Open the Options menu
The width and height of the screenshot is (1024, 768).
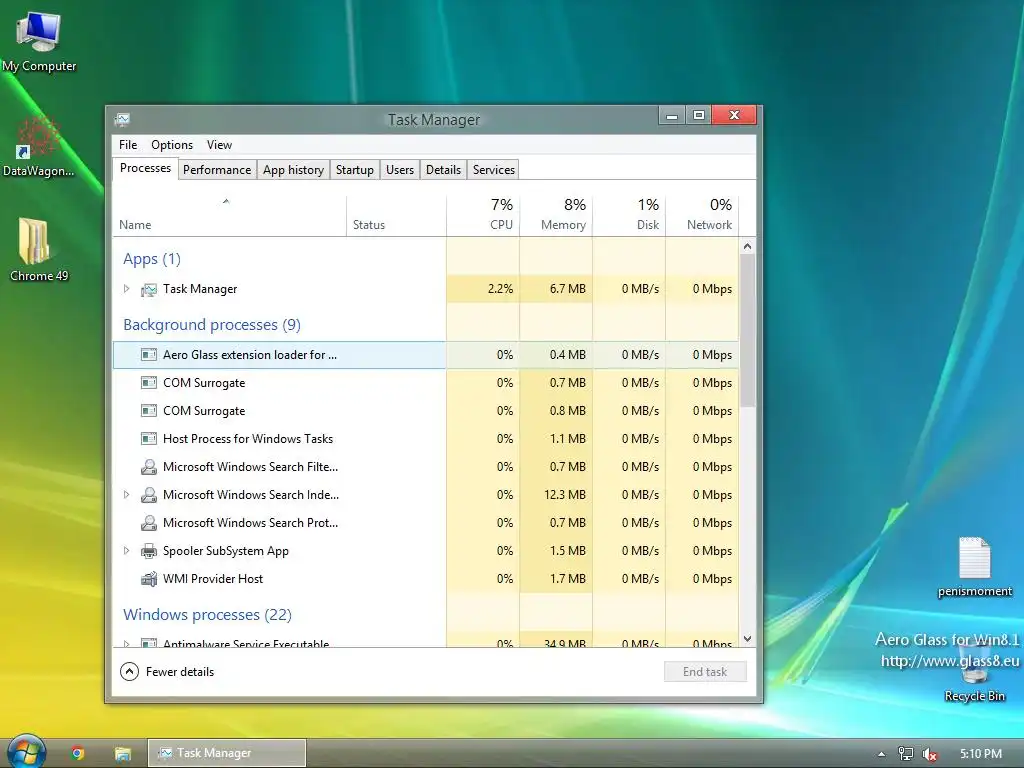coord(172,145)
